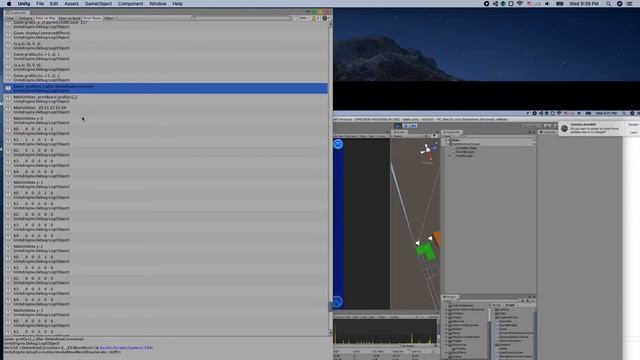This screenshot has width=640, height=360.
Task: Select the 'MathUtilities y: 3' log entry
Action: (166, 313)
